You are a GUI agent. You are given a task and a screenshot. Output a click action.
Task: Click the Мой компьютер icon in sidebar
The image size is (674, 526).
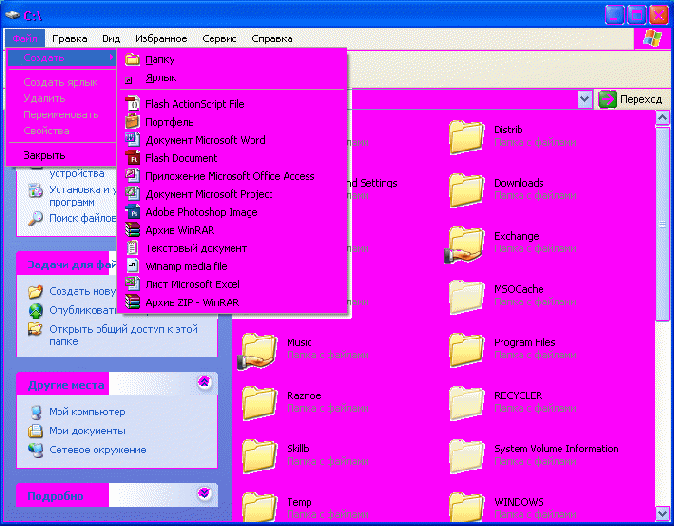(36, 412)
